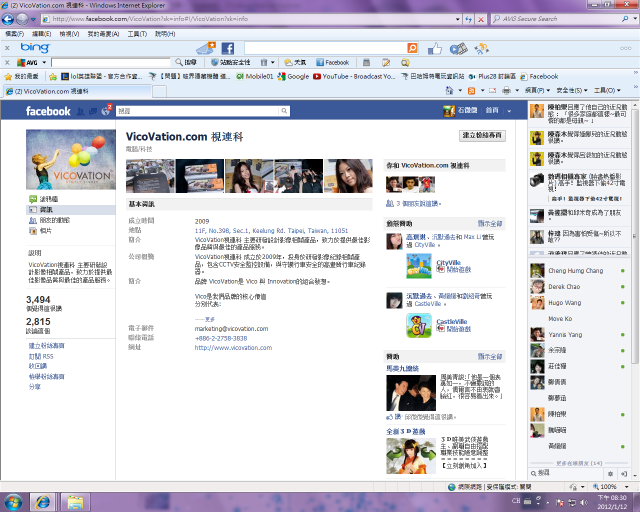Screen dimensions: 640x512
Task: Stop page loading with the red X icon
Action: 481,19
